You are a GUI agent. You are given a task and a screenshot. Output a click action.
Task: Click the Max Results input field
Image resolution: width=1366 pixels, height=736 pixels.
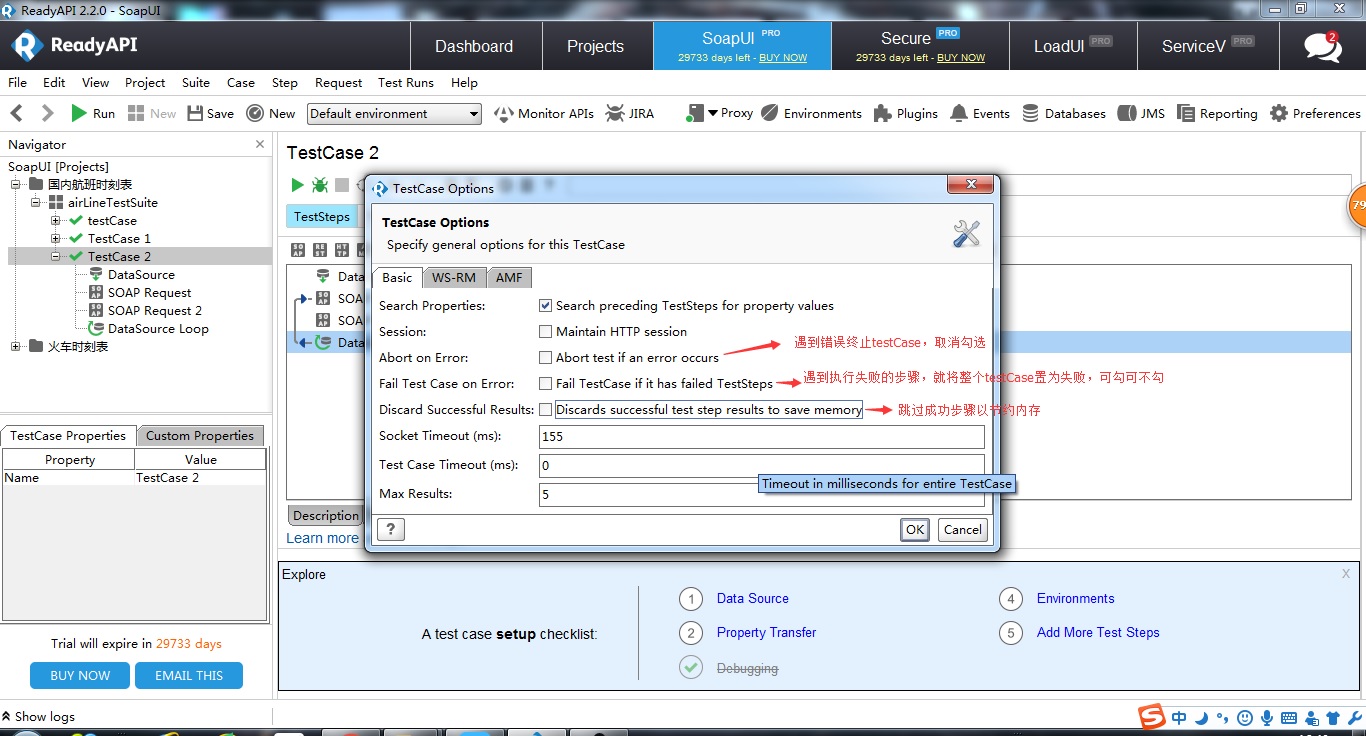click(762, 494)
